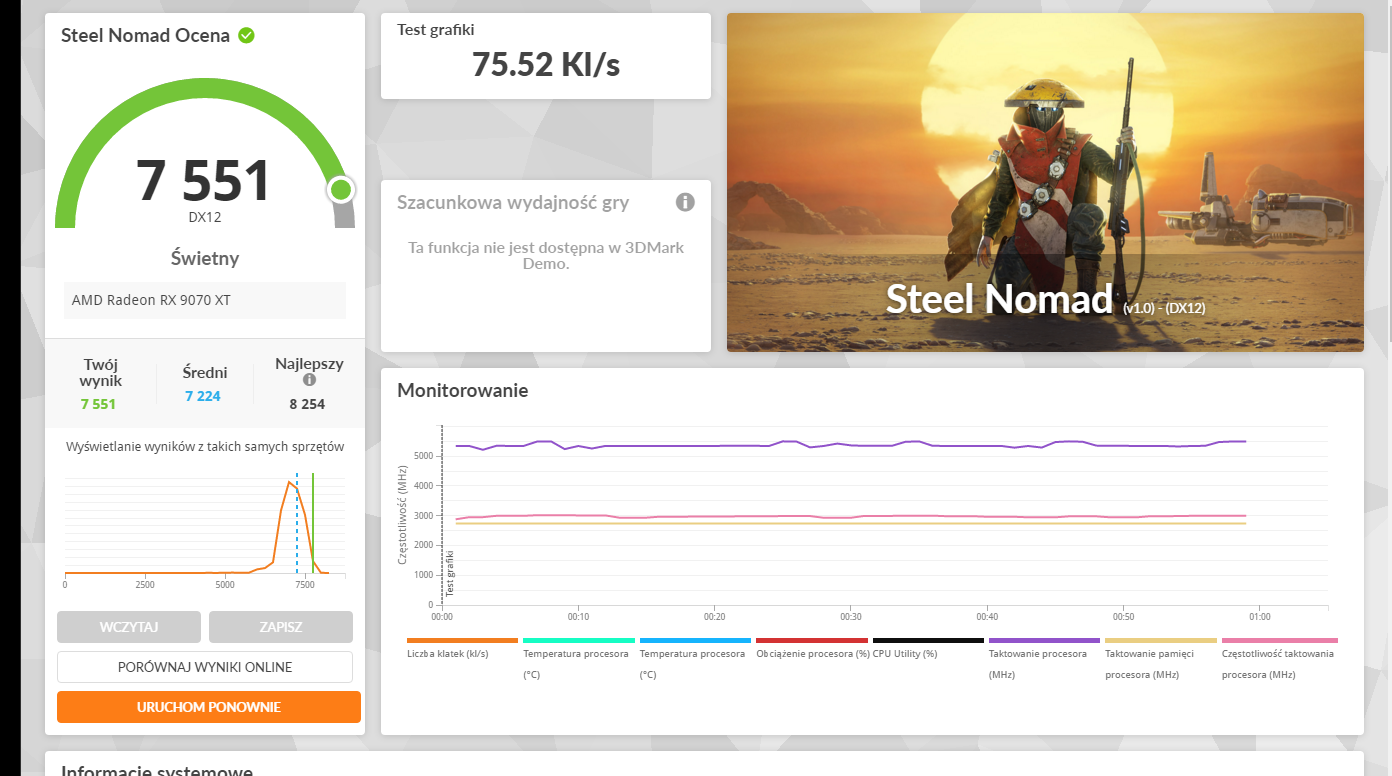Click the 00:10 time label on the chart

pyautogui.click(x=578, y=617)
